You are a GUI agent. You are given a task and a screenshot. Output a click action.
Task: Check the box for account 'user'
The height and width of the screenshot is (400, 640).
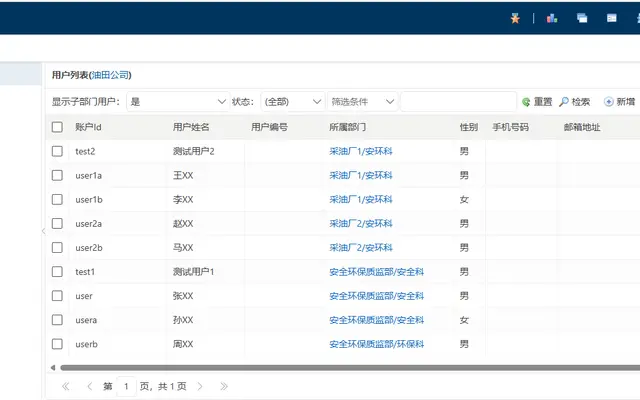(57, 296)
